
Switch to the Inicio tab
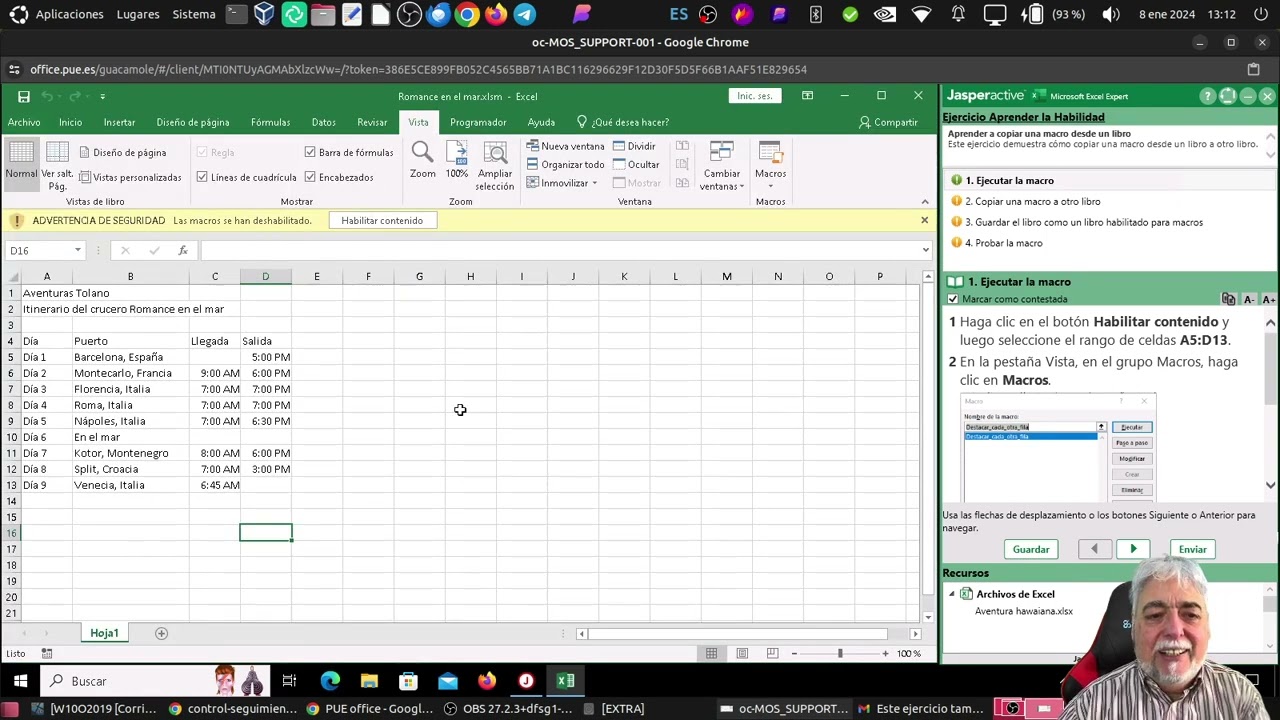(70, 122)
